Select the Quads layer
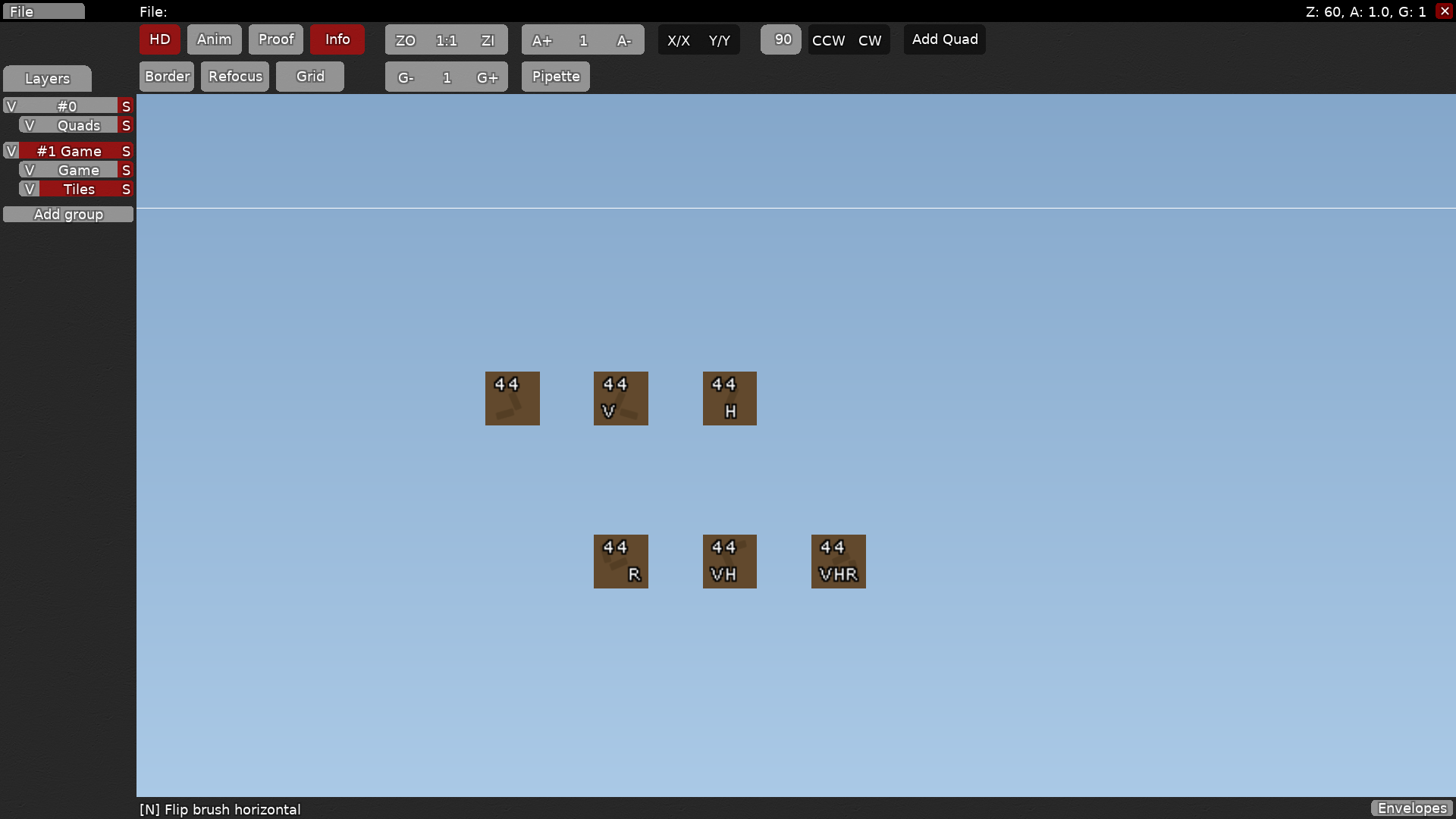Screen dimensions: 1456x819 pyautogui.click(x=79, y=125)
